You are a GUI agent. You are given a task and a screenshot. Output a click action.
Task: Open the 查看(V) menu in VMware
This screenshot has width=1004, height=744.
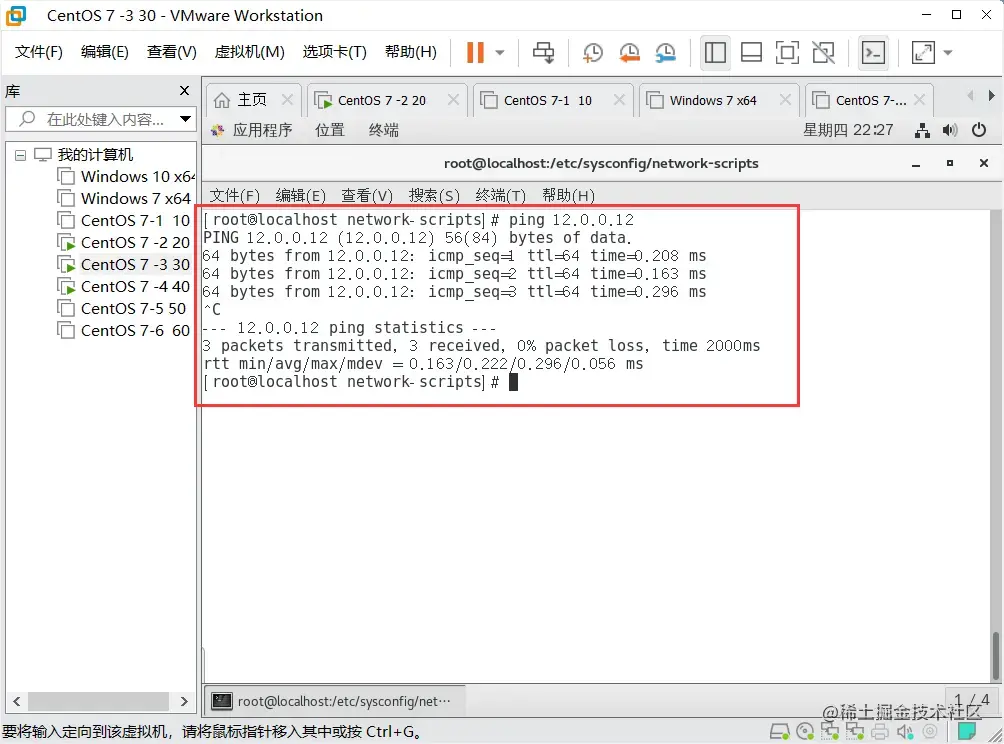pyautogui.click(x=172, y=52)
